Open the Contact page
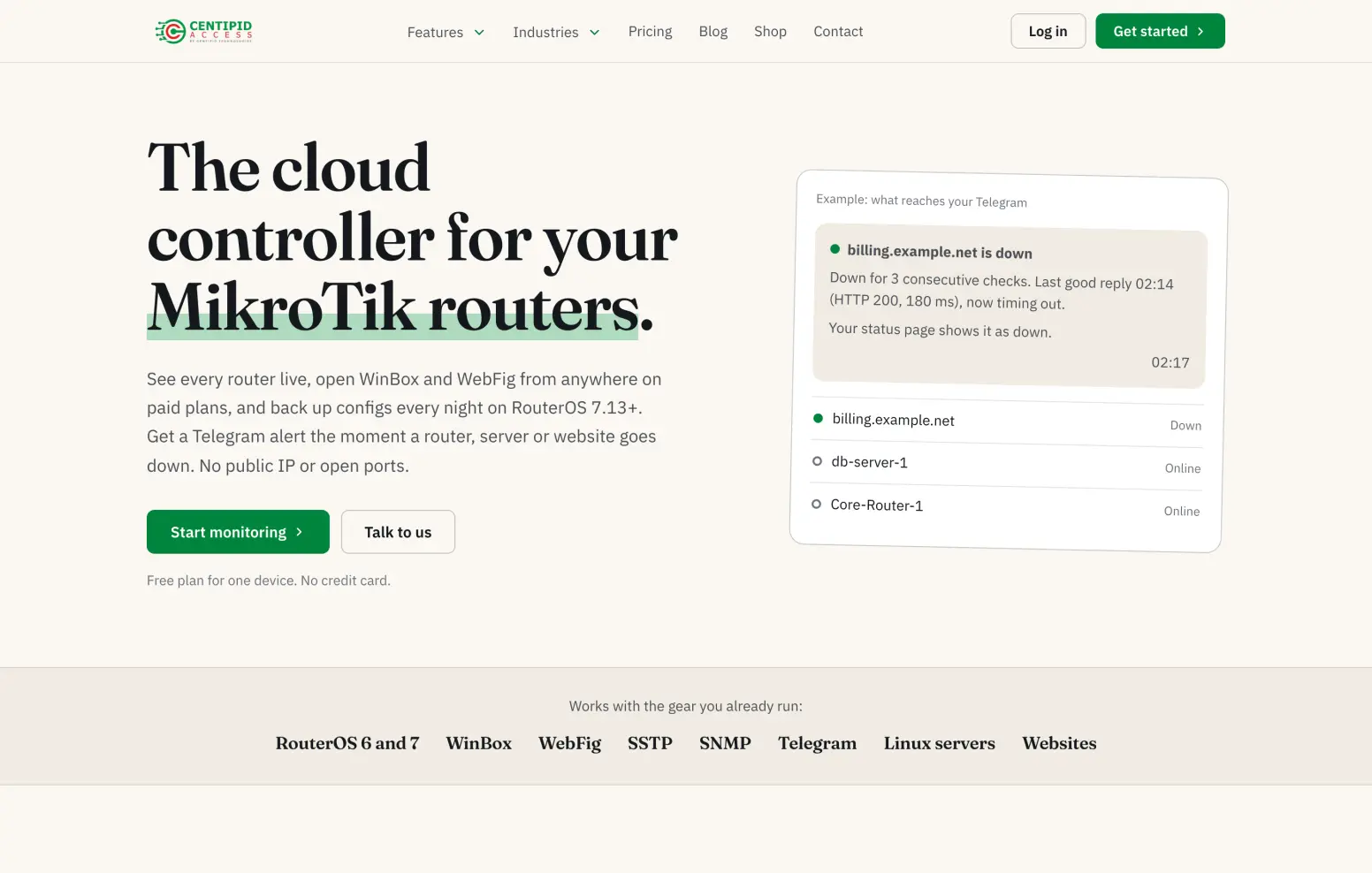 (x=838, y=32)
